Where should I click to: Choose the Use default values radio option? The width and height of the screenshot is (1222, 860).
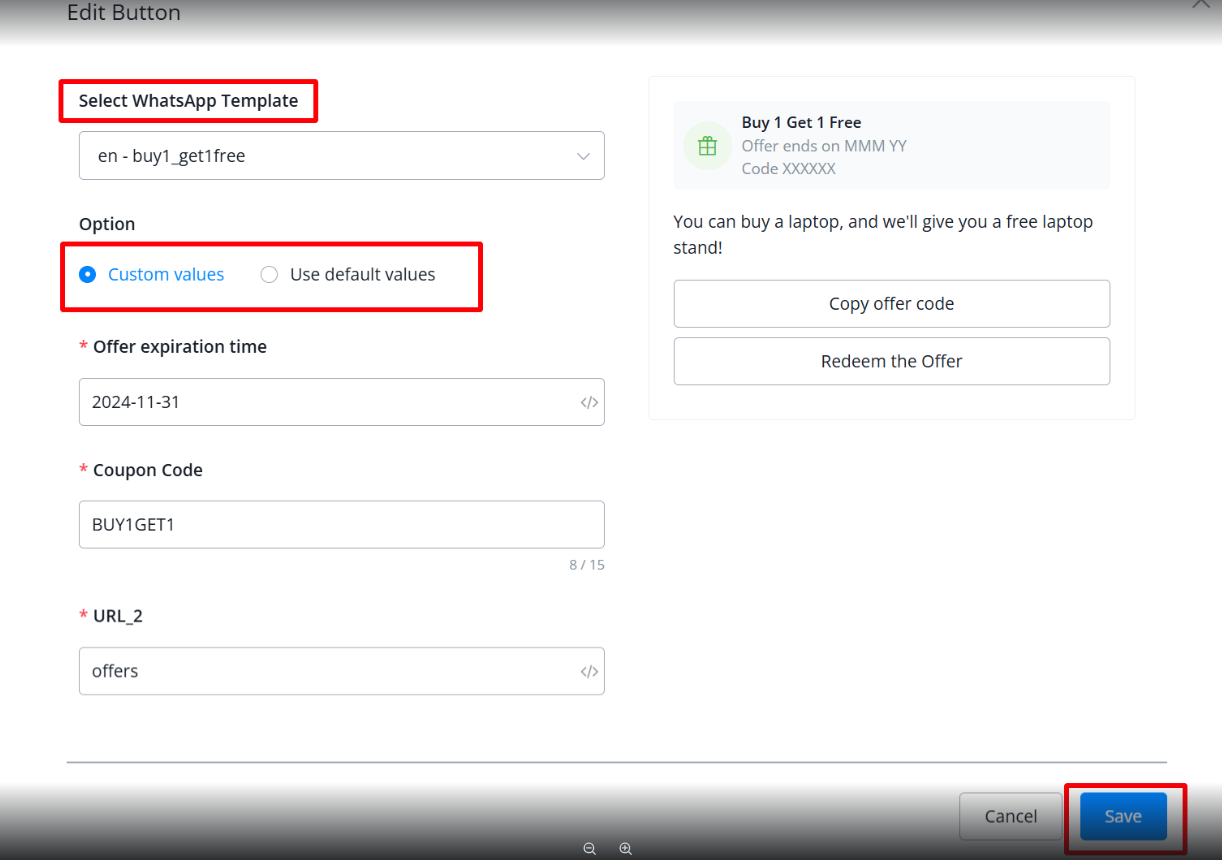(269, 275)
